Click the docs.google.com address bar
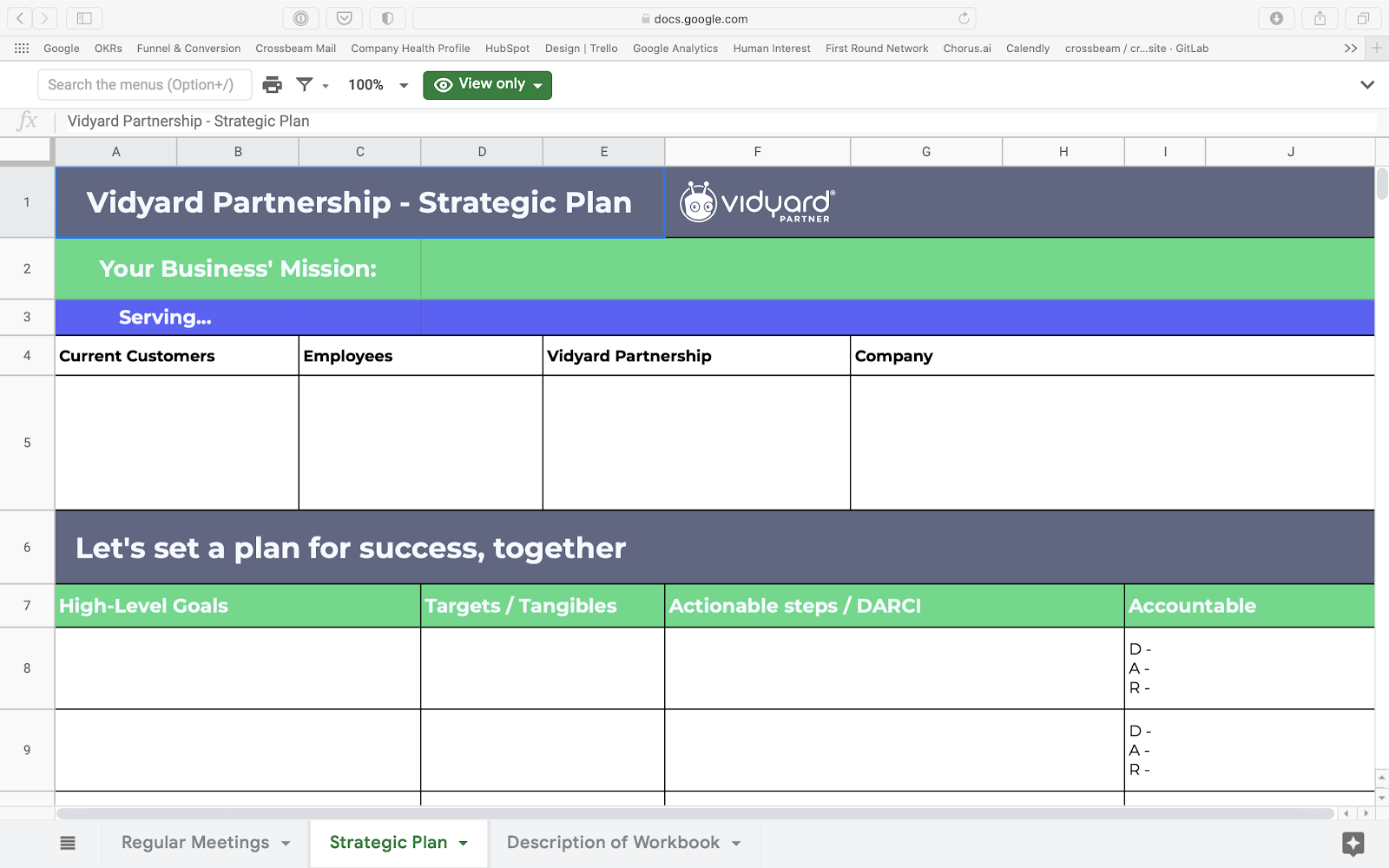 [x=694, y=18]
